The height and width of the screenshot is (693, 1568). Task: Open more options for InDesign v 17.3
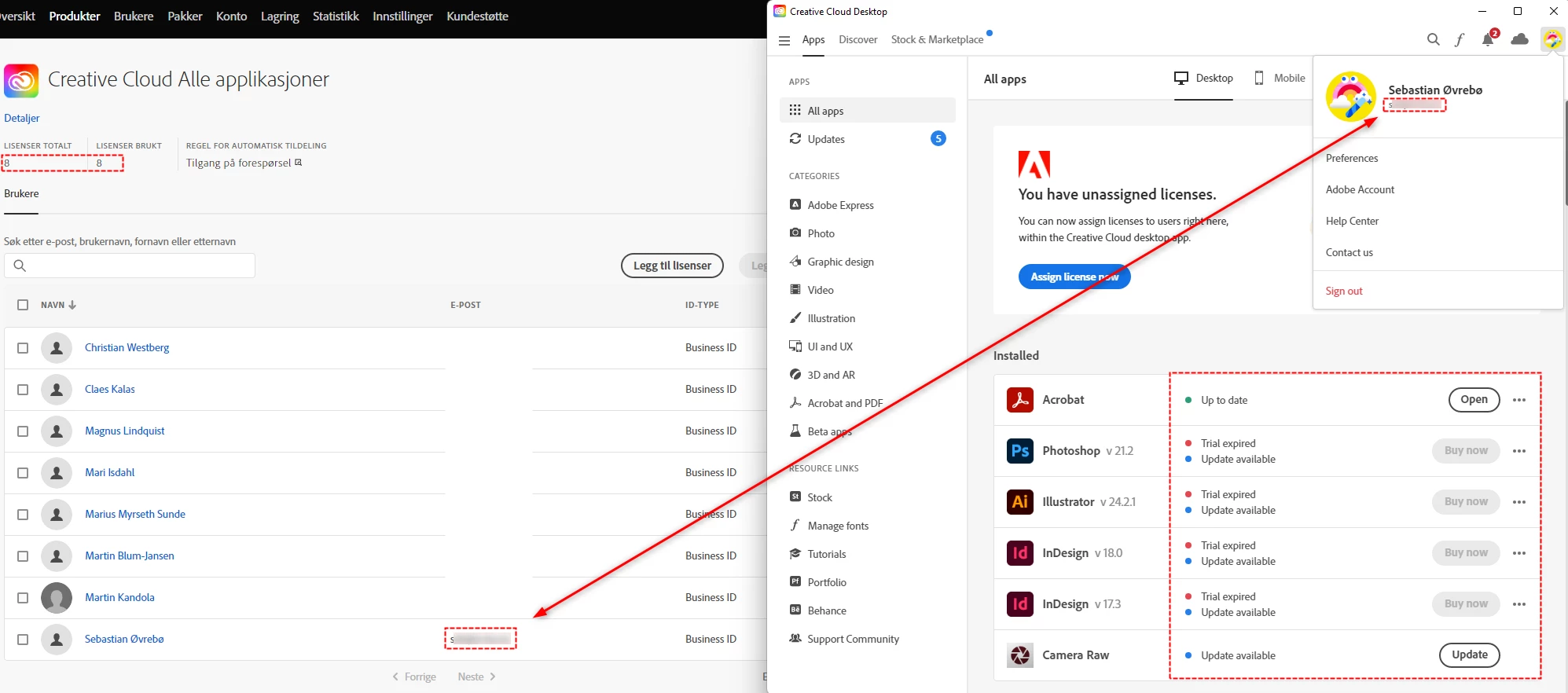coord(1519,604)
